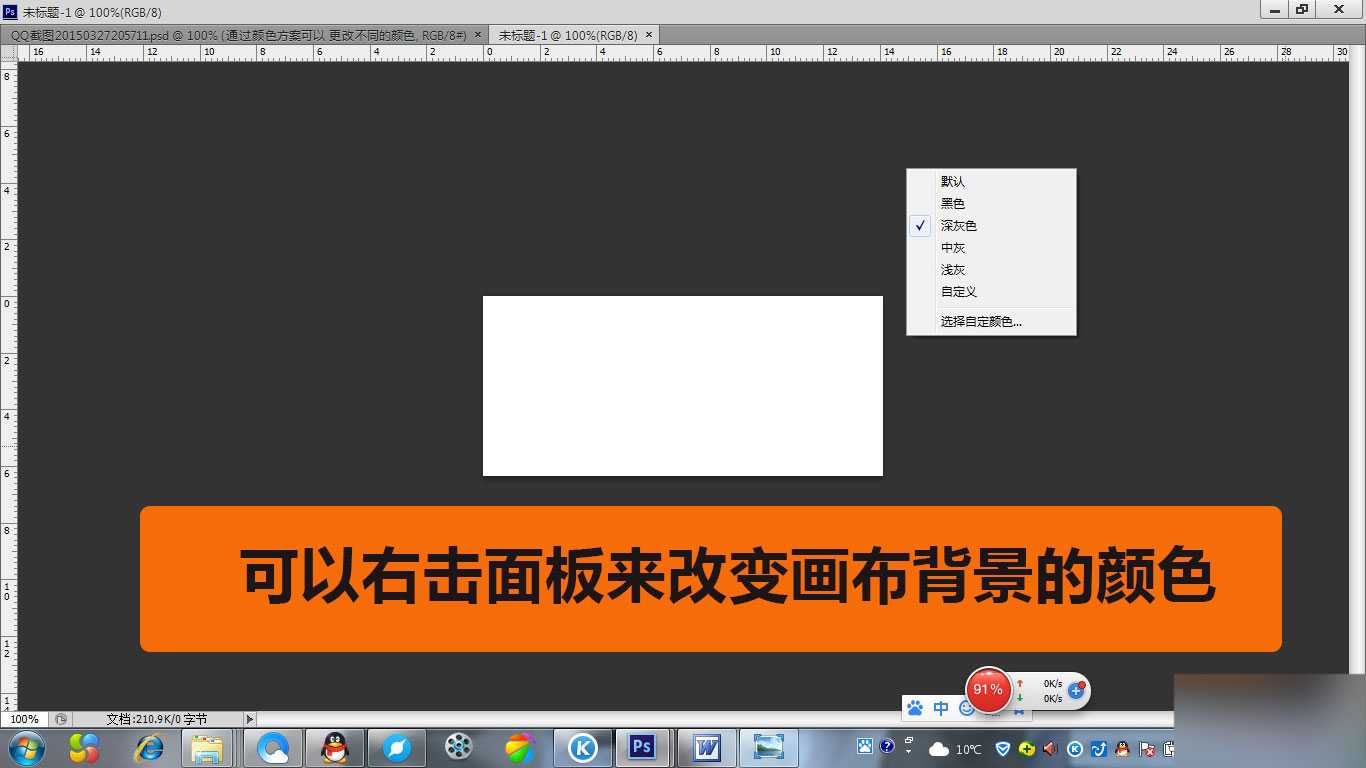Click the volume speaker tray icon
This screenshot has height=768, width=1366.
point(1050,748)
